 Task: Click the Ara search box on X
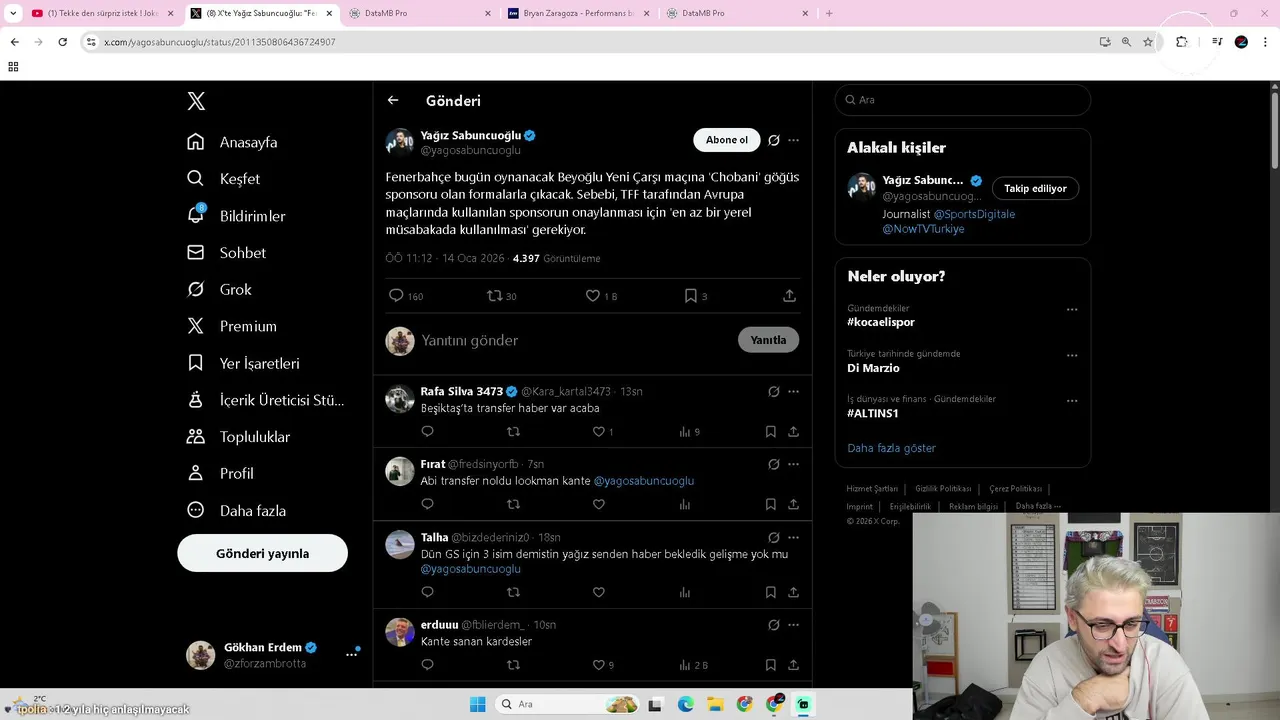coord(962,100)
